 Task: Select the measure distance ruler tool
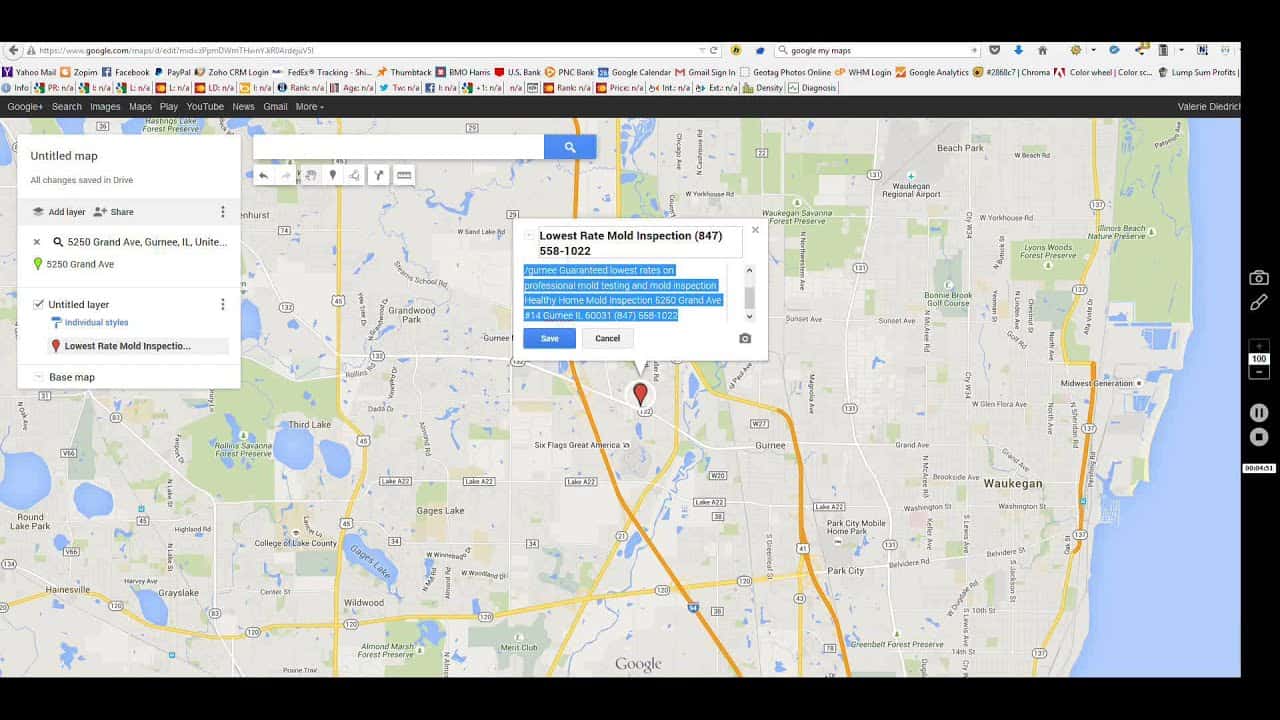pyautogui.click(x=404, y=175)
